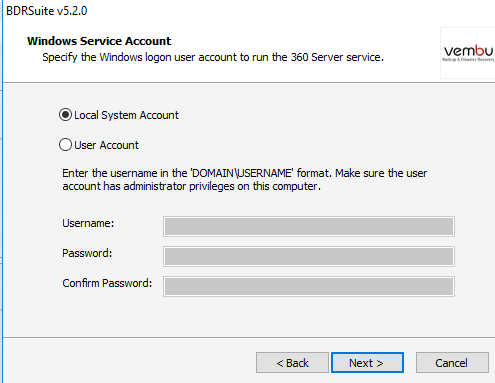This screenshot has height=383, width=495.
Task: Click the DOMAIN\USERNAME format instruction line
Action: click(x=244, y=173)
